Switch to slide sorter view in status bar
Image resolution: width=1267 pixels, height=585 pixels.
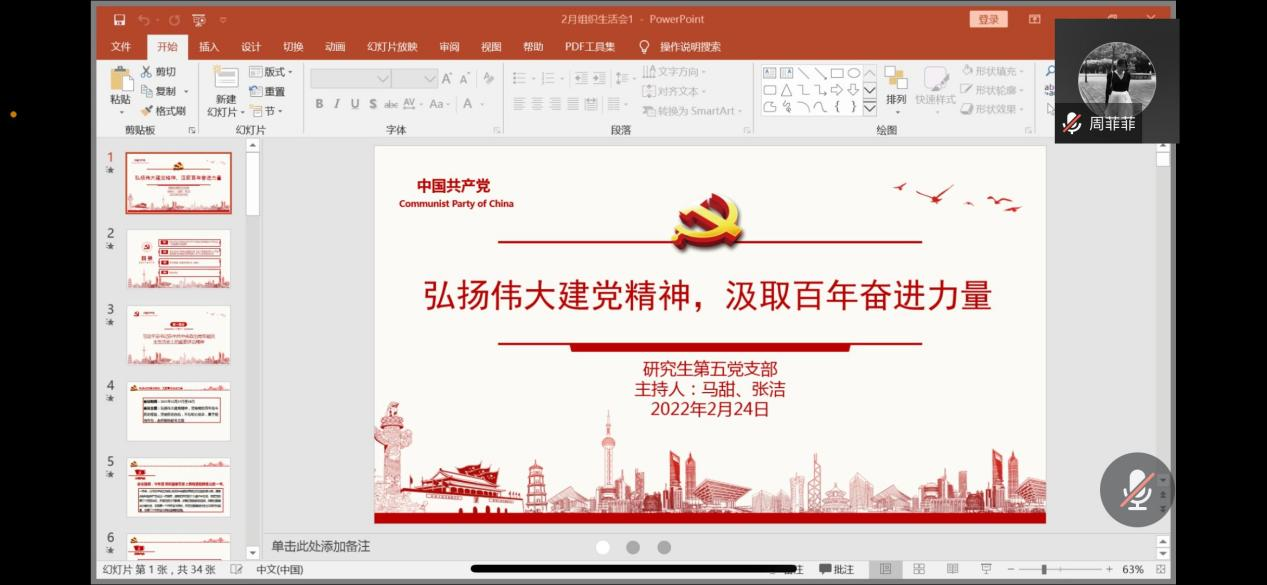pyautogui.click(x=919, y=569)
